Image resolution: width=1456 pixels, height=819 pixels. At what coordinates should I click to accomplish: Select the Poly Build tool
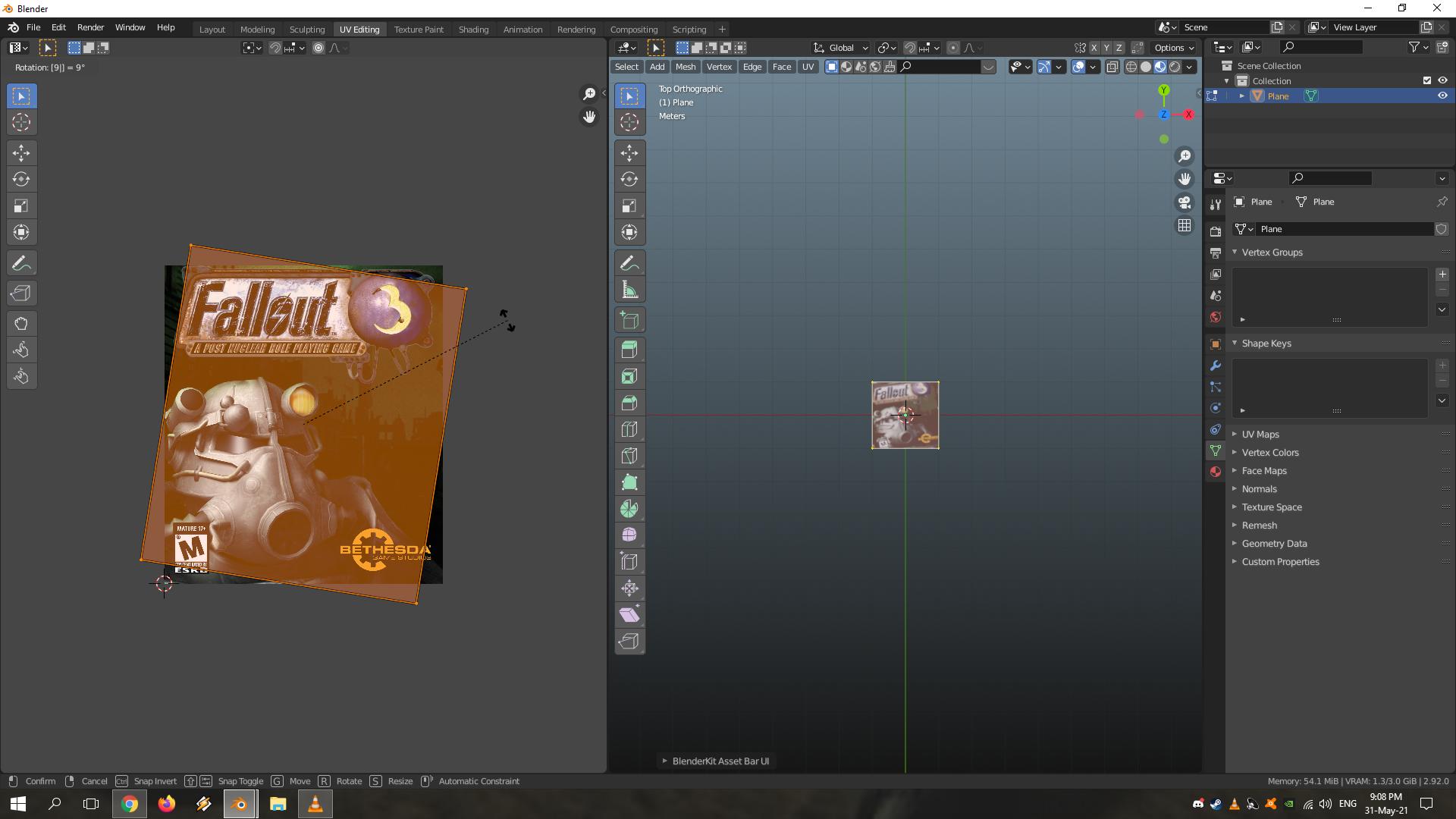tap(629, 482)
